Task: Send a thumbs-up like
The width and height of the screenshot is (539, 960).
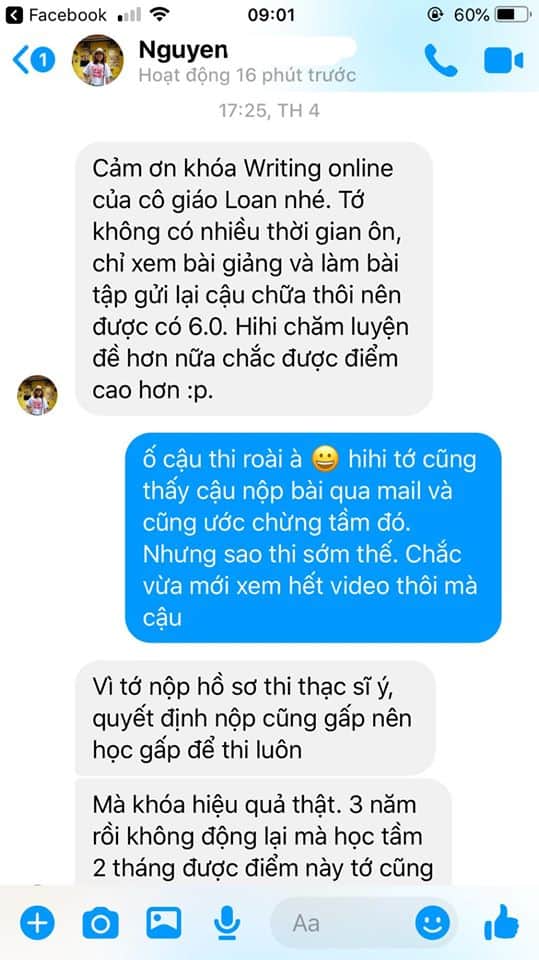Action: (x=502, y=922)
